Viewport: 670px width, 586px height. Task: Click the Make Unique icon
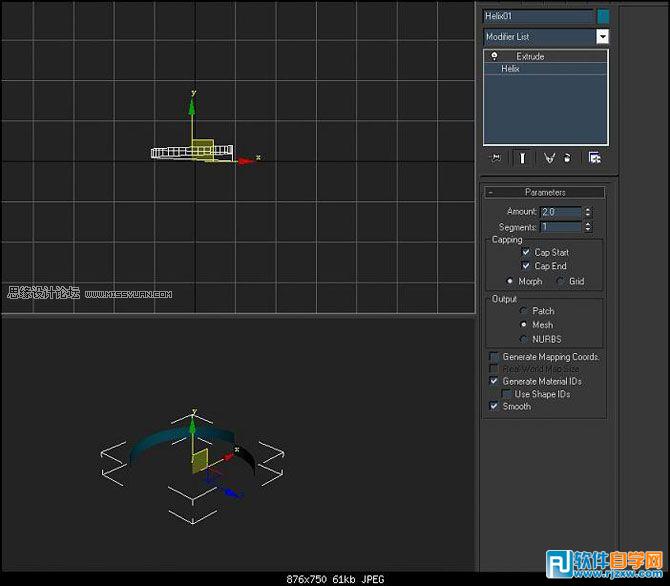tap(549, 158)
